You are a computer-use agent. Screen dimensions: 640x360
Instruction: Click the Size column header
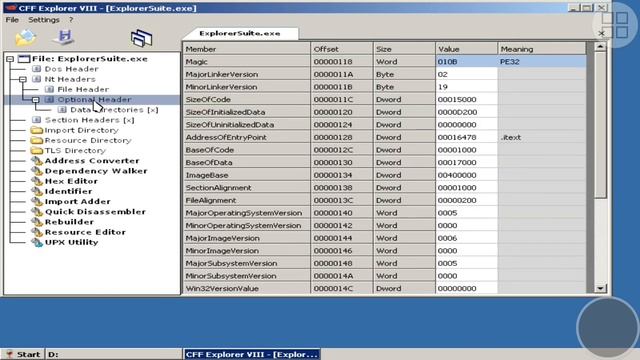(x=404, y=49)
